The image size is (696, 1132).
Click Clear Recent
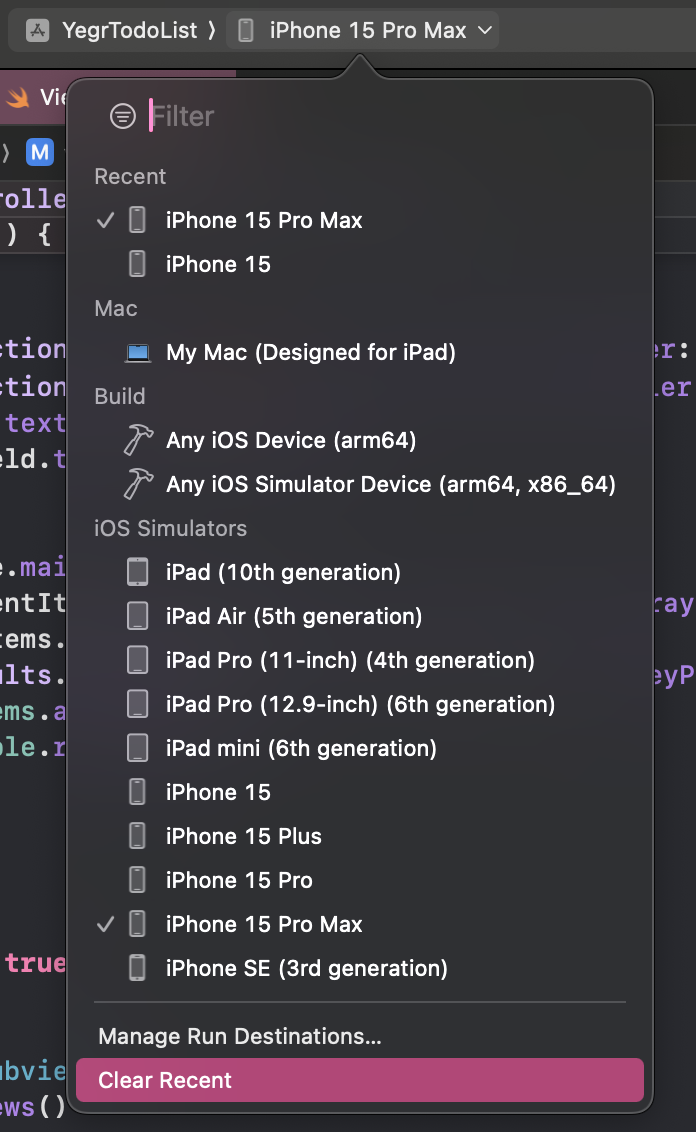pyautogui.click(x=360, y=1080)
